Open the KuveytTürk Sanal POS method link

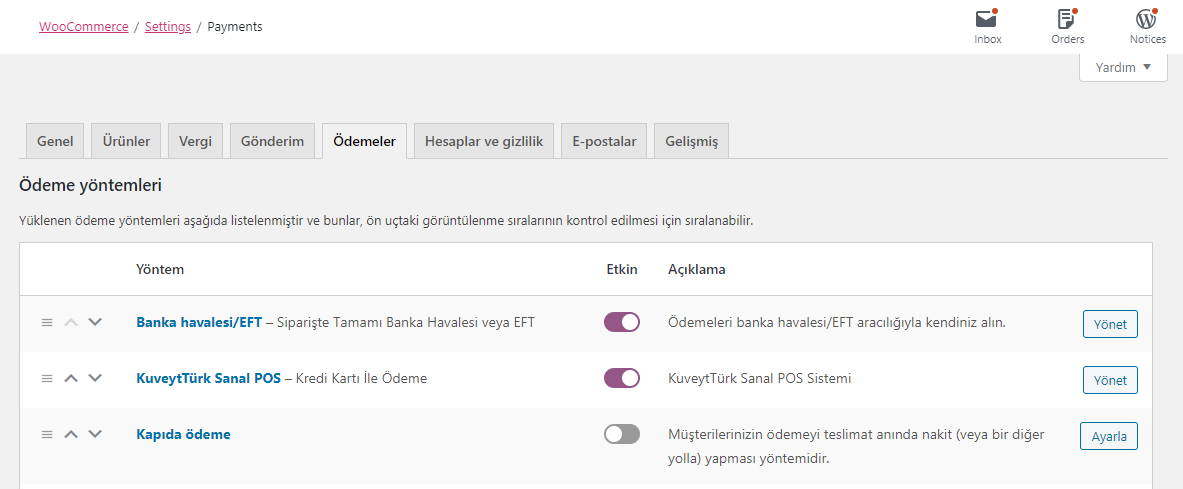tap(208, 378)
